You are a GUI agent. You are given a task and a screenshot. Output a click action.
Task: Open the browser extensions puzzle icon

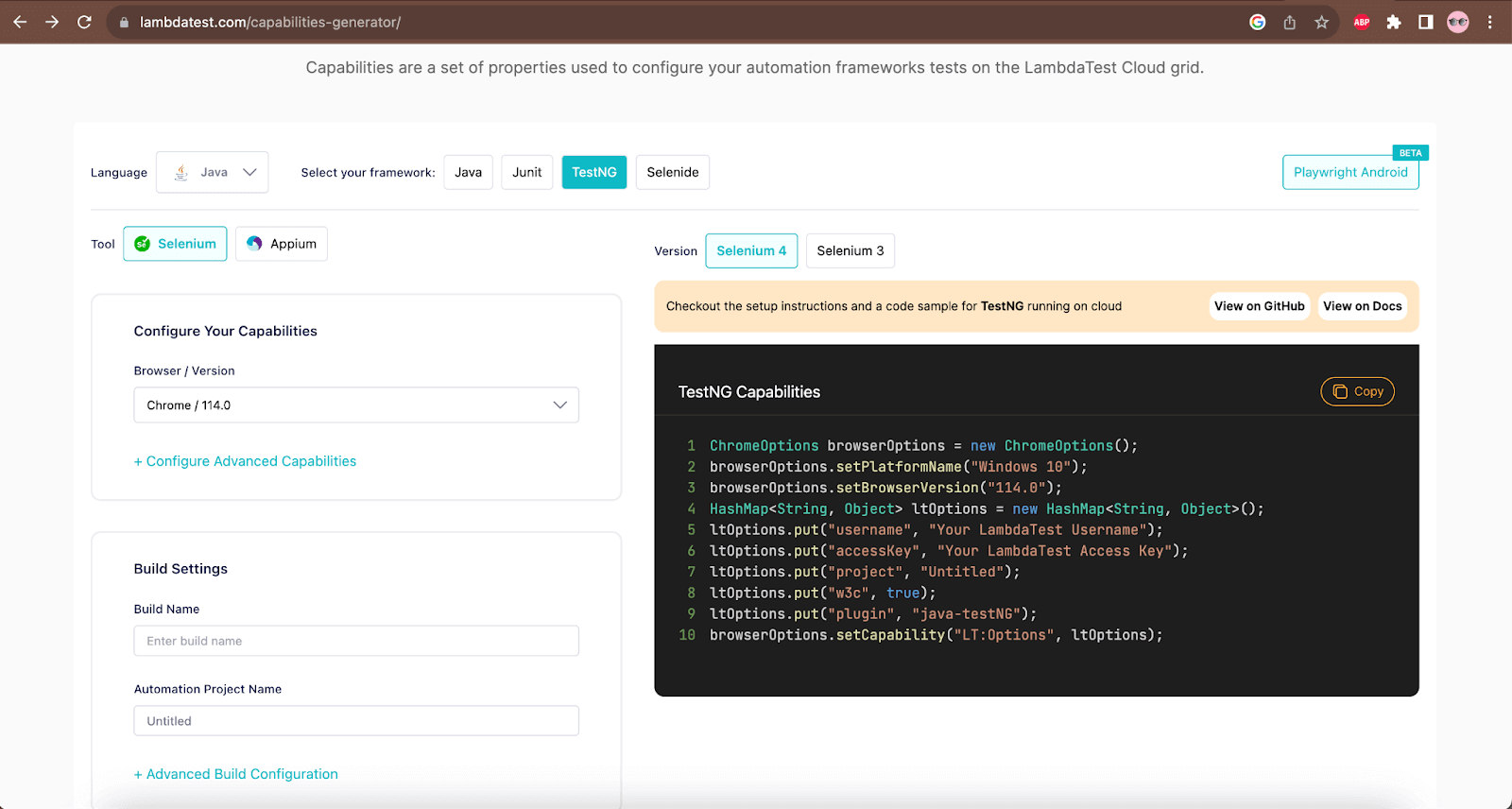point(1393,22)
